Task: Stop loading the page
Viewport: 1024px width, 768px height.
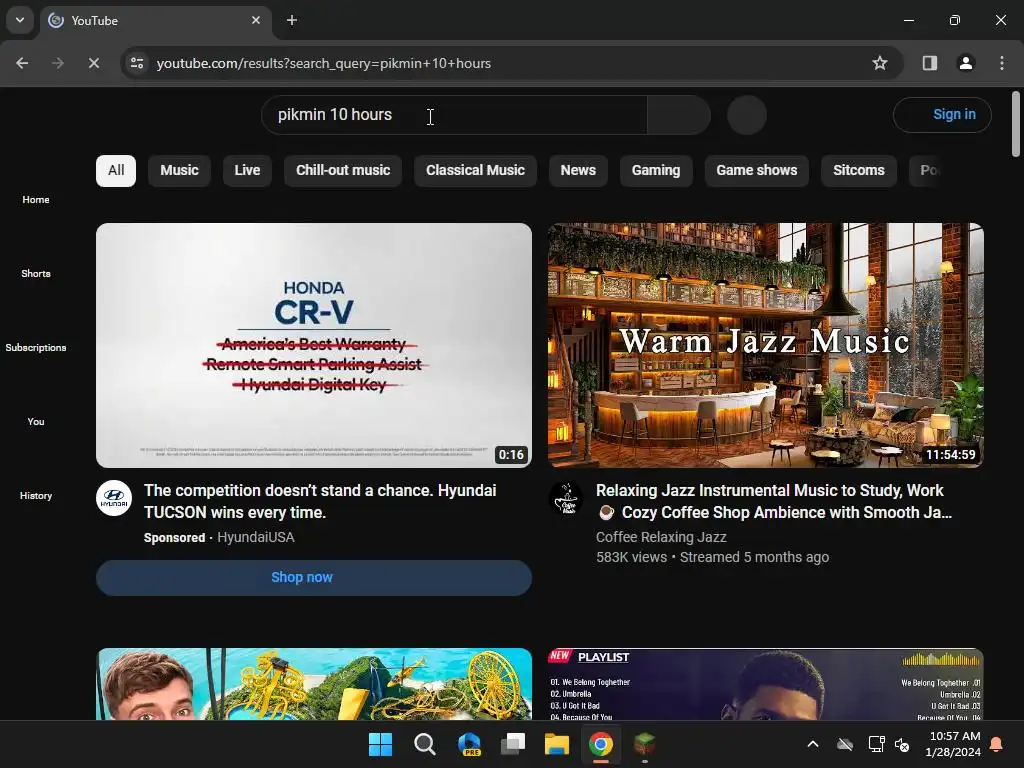Action: pyautogui.click(x=93, y=63)
